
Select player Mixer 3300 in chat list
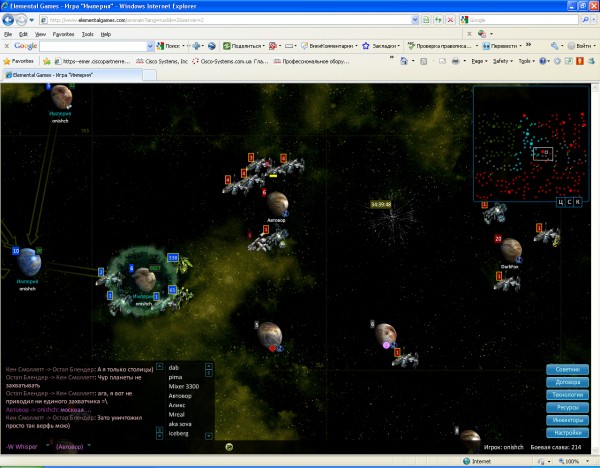tap(184, 384)
